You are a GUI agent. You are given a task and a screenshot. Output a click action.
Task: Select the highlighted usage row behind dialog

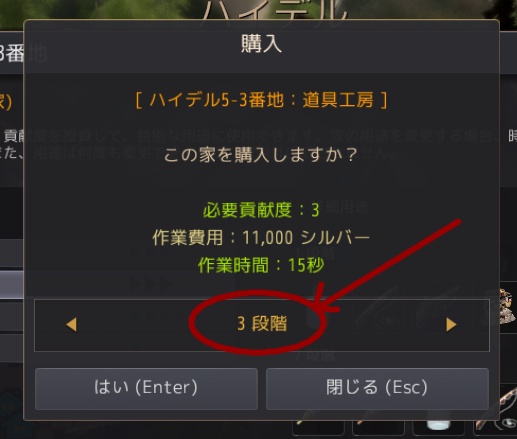click(x=12, y=284)
